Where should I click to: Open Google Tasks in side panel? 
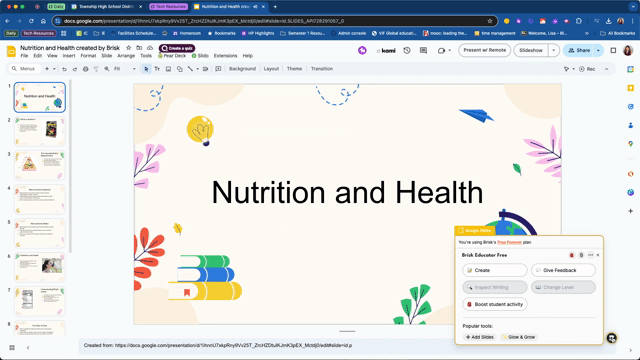pos(631,107)
